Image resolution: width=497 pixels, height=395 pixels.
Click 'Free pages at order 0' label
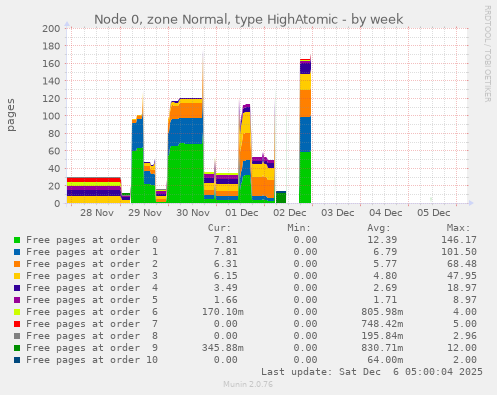tap(92, 240)
